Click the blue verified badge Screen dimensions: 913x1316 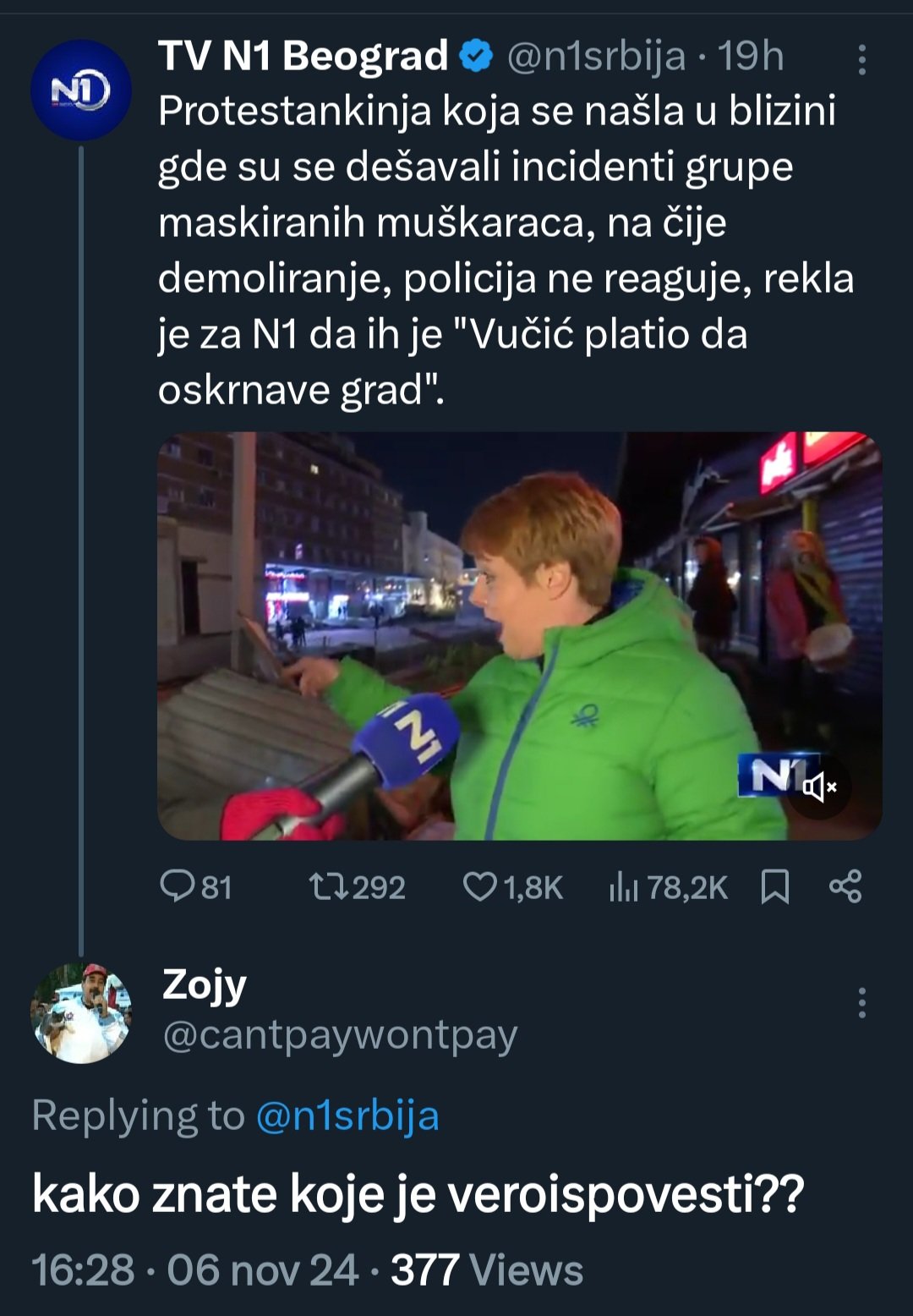(x=476, y=57)
